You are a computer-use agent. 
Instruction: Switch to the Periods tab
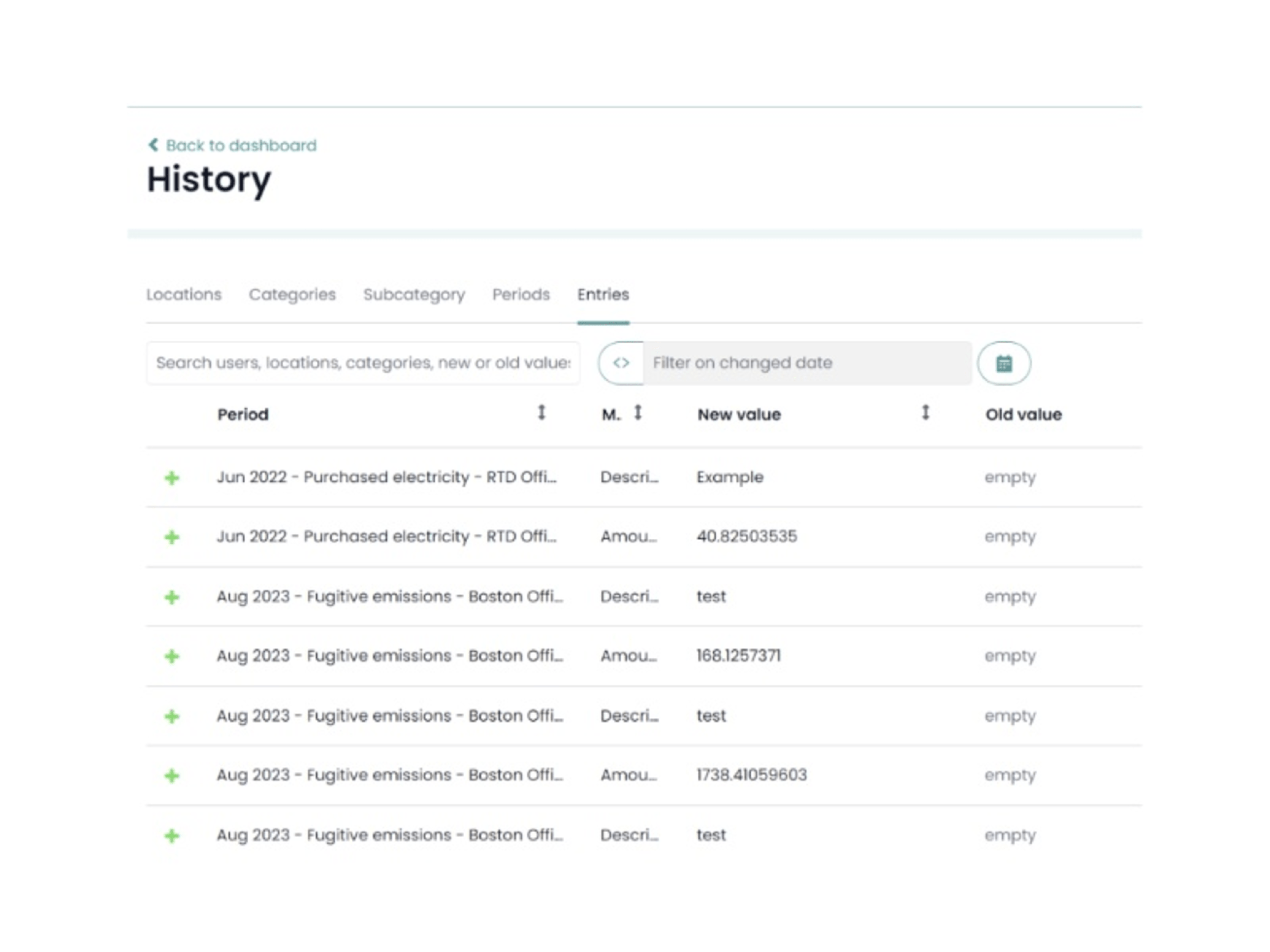point(521,294)
